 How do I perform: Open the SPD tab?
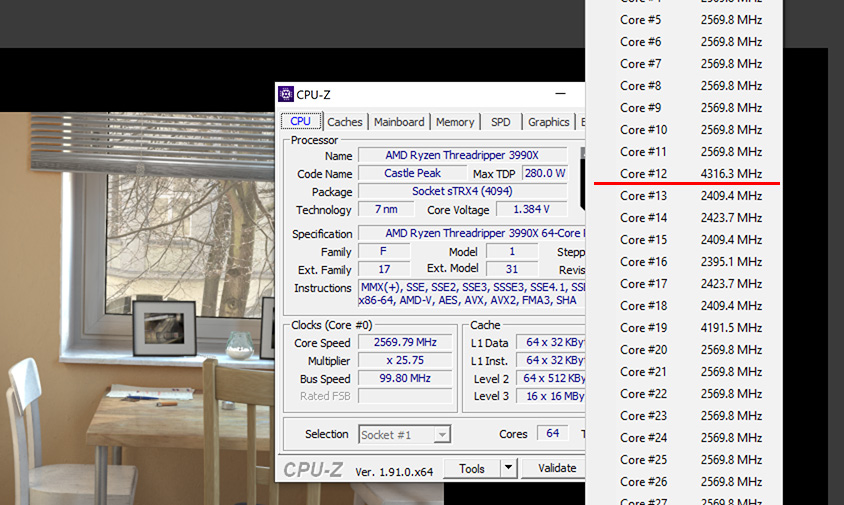point(501,122)
